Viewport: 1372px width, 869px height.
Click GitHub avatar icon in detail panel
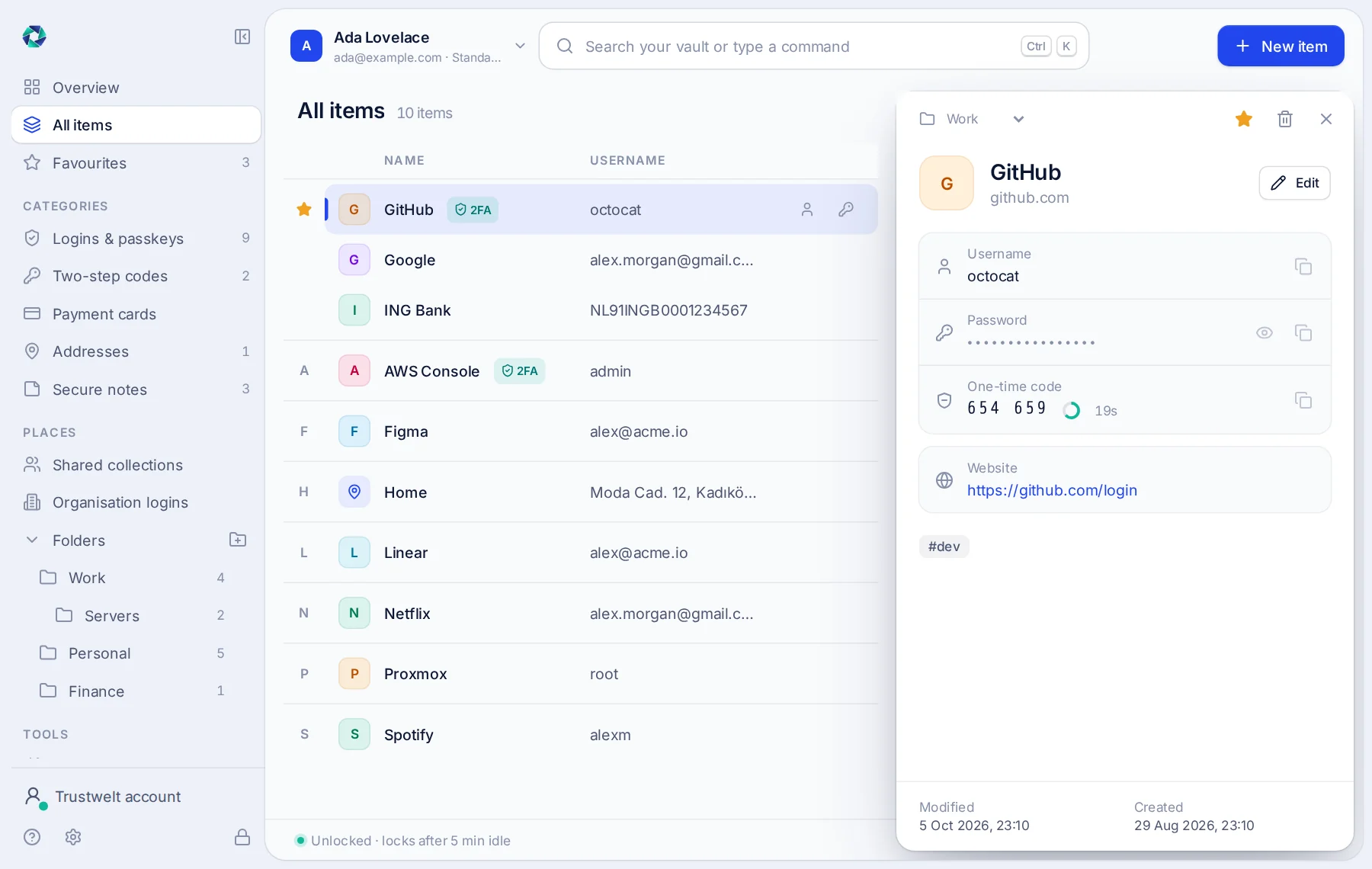[947, 183]
